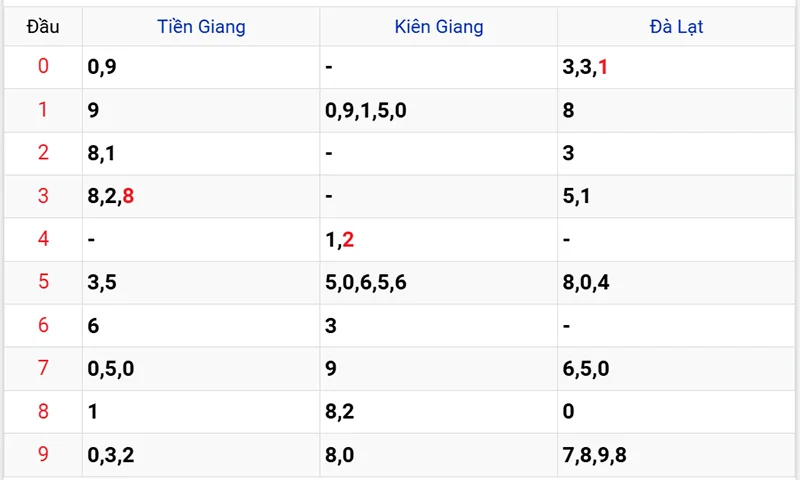
Task: Select the Kiên Giang cell showing 5,0,6,5,6
Action: [366, 282]
